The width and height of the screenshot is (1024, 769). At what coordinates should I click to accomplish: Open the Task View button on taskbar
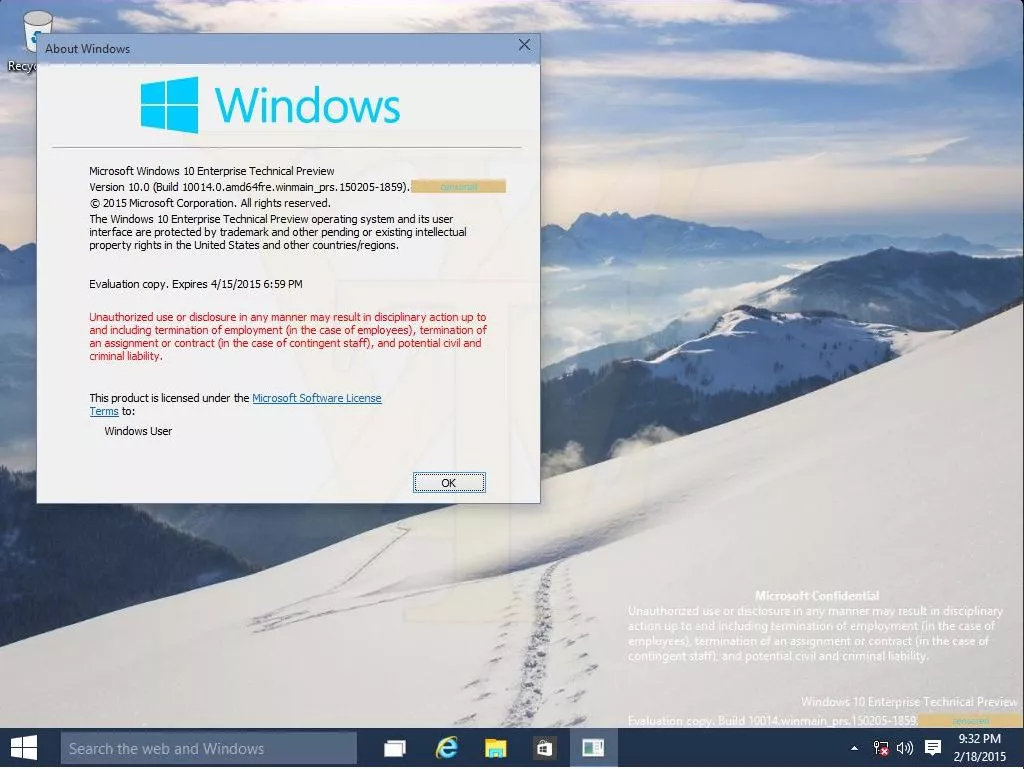click(394, 747)
